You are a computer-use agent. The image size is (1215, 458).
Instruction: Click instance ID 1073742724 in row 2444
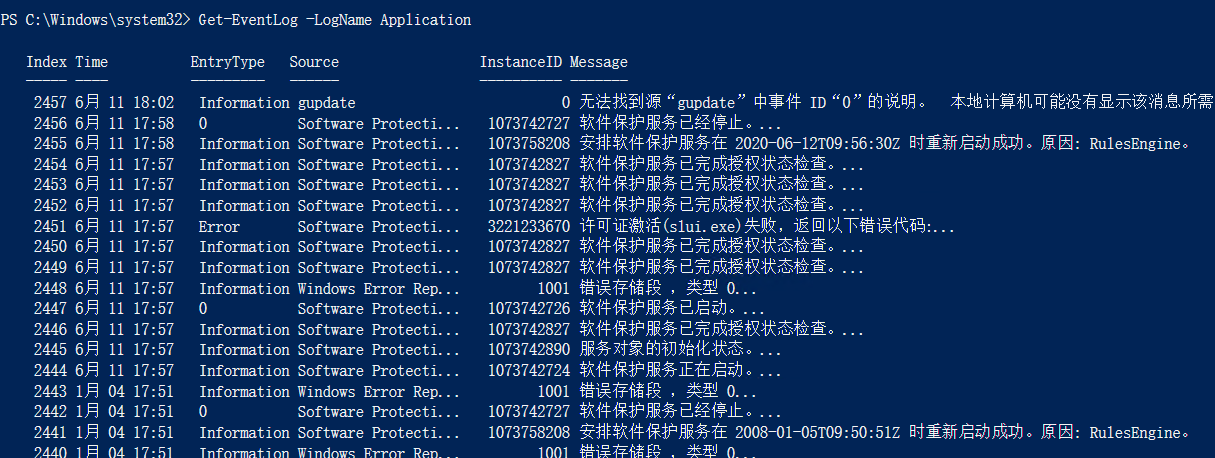528,371
